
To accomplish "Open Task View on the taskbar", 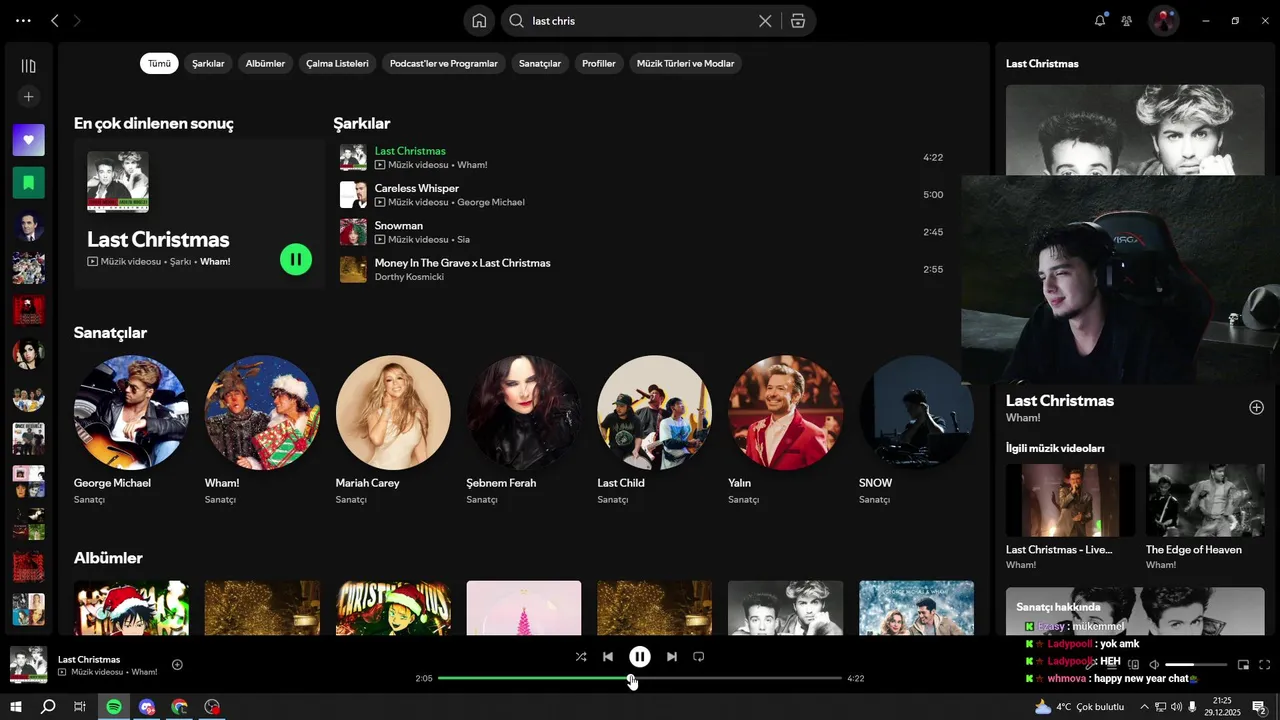I will point(80,707).
